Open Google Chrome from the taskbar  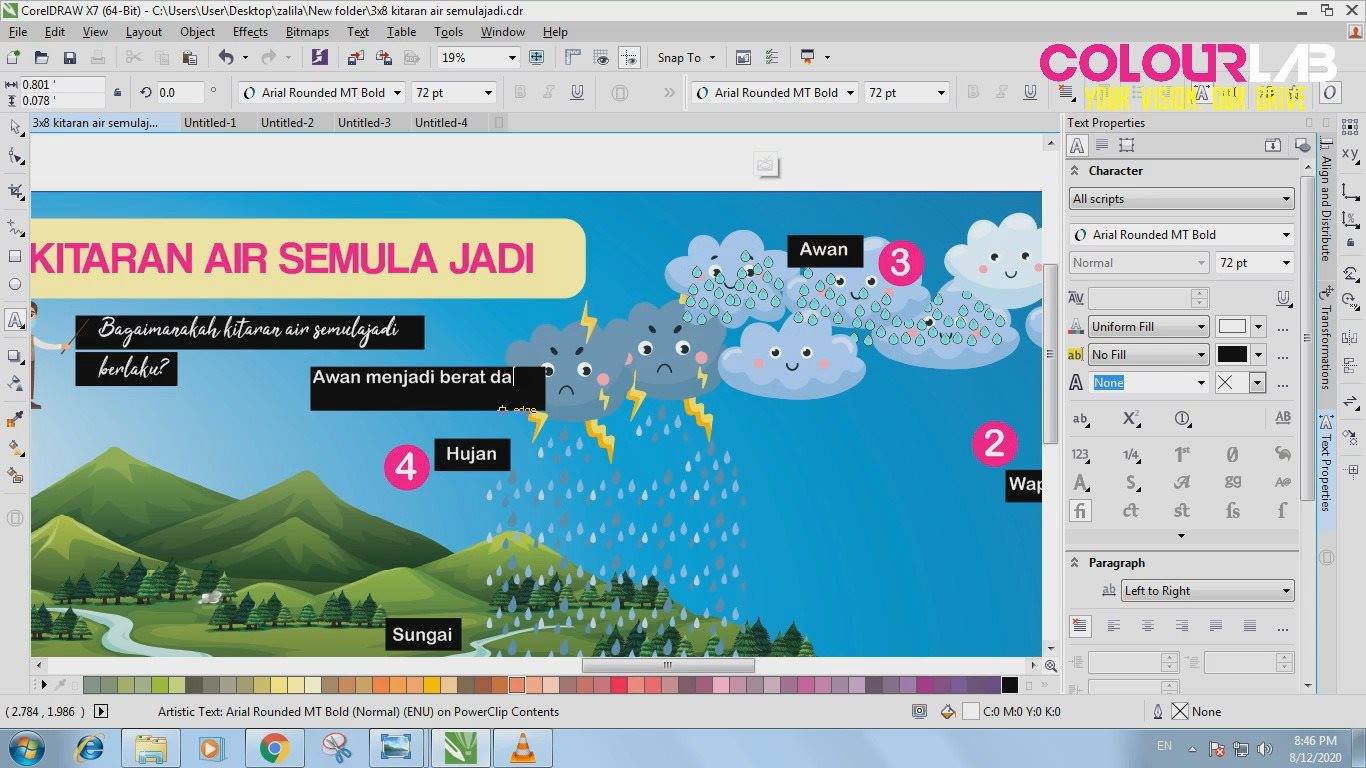click(x=274, y=748)
